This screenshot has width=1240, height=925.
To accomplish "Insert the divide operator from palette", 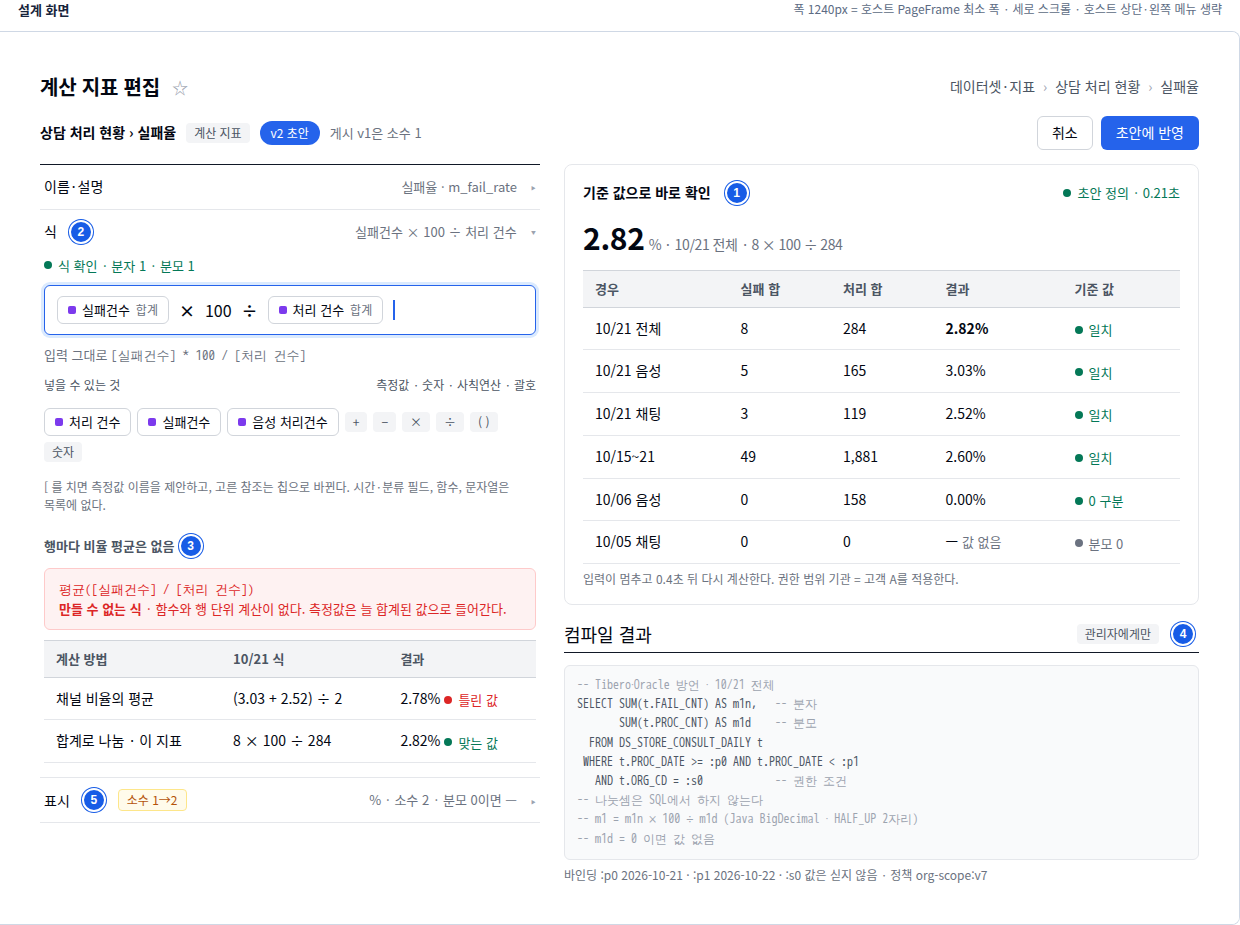I will click(450, 422).
